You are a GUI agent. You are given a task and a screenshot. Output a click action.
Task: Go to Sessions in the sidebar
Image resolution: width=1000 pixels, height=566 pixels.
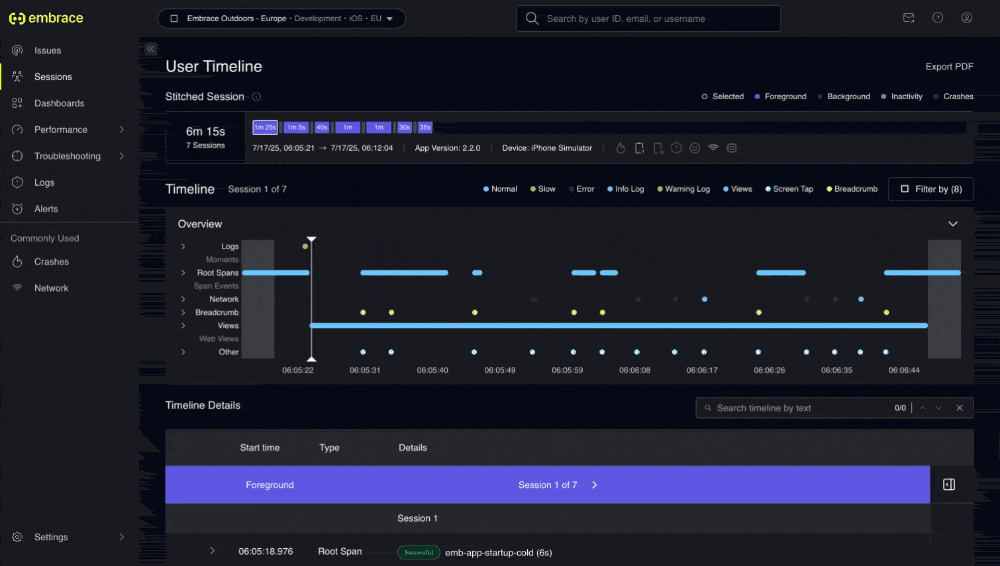pos(53,77)
